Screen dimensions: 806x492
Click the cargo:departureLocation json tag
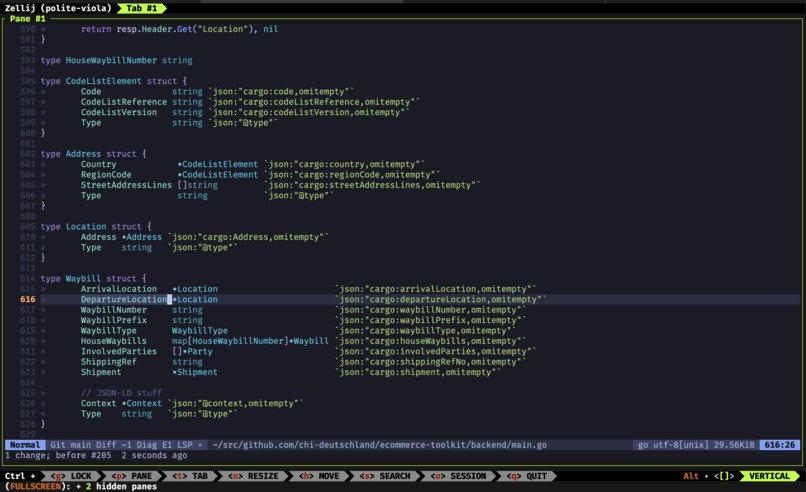441,299
